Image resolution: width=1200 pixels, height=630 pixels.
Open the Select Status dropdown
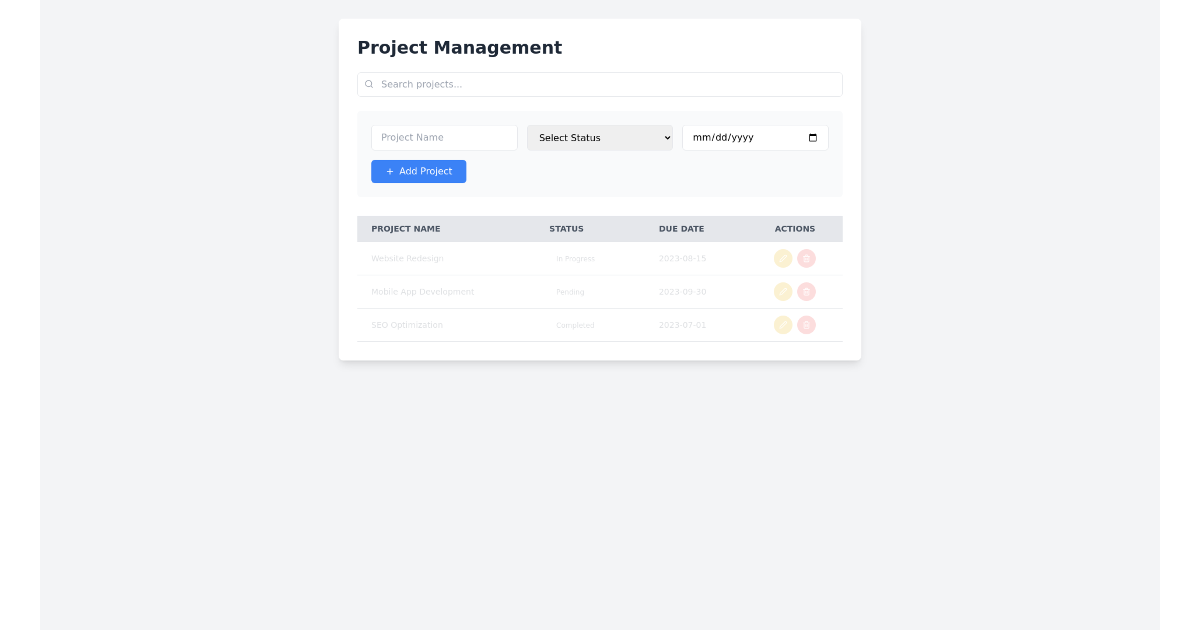600,137
